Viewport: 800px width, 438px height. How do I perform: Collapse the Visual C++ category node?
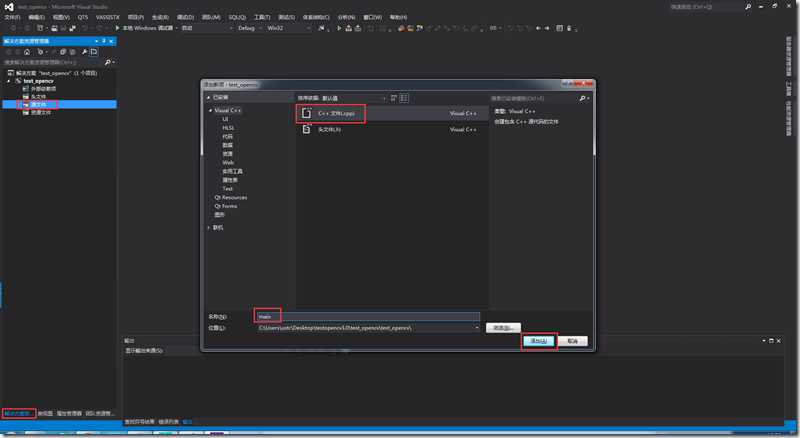tap(210, 110)
